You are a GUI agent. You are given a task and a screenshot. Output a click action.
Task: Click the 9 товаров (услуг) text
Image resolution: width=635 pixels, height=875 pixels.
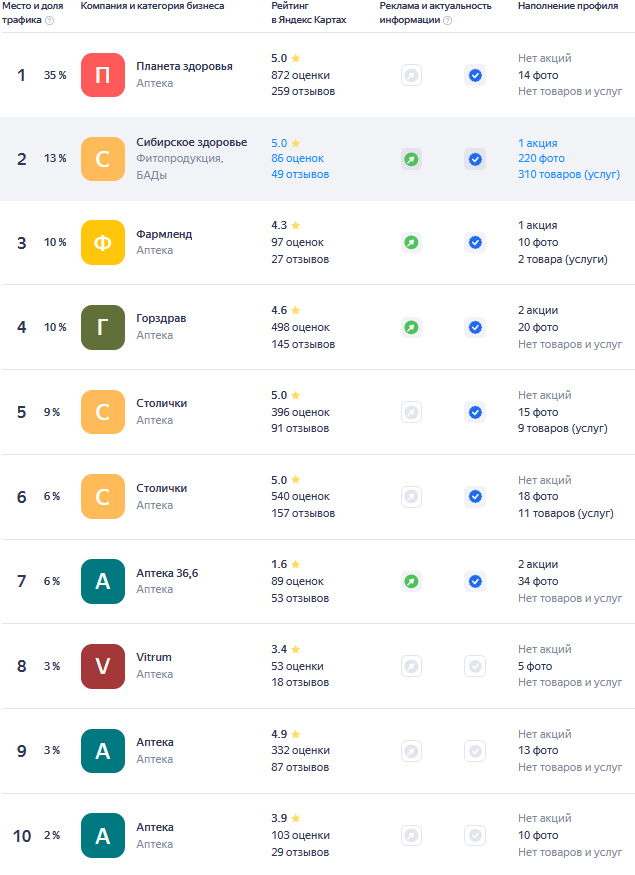562,429
